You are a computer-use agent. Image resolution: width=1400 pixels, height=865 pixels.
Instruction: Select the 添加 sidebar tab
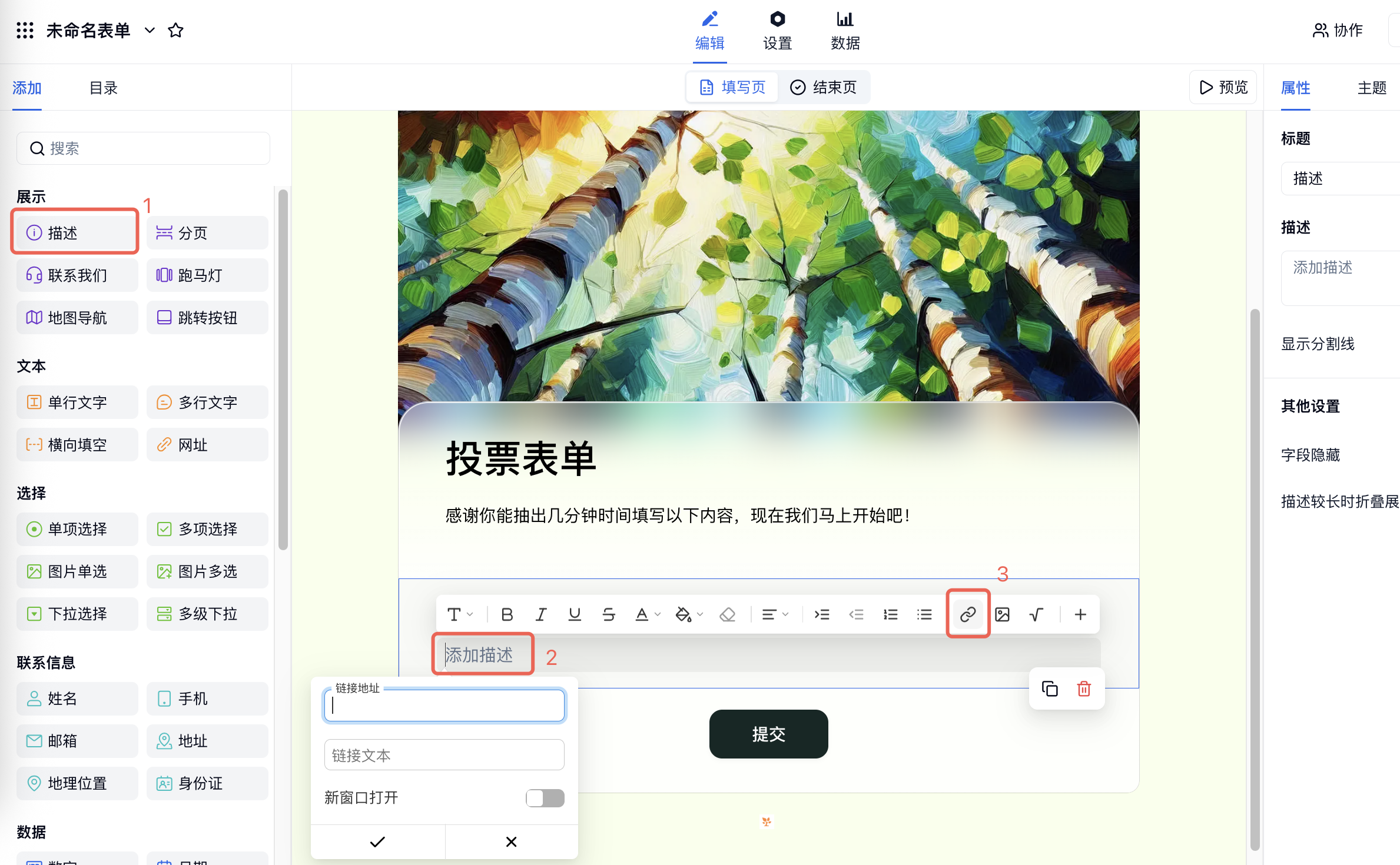pos(27,88)
